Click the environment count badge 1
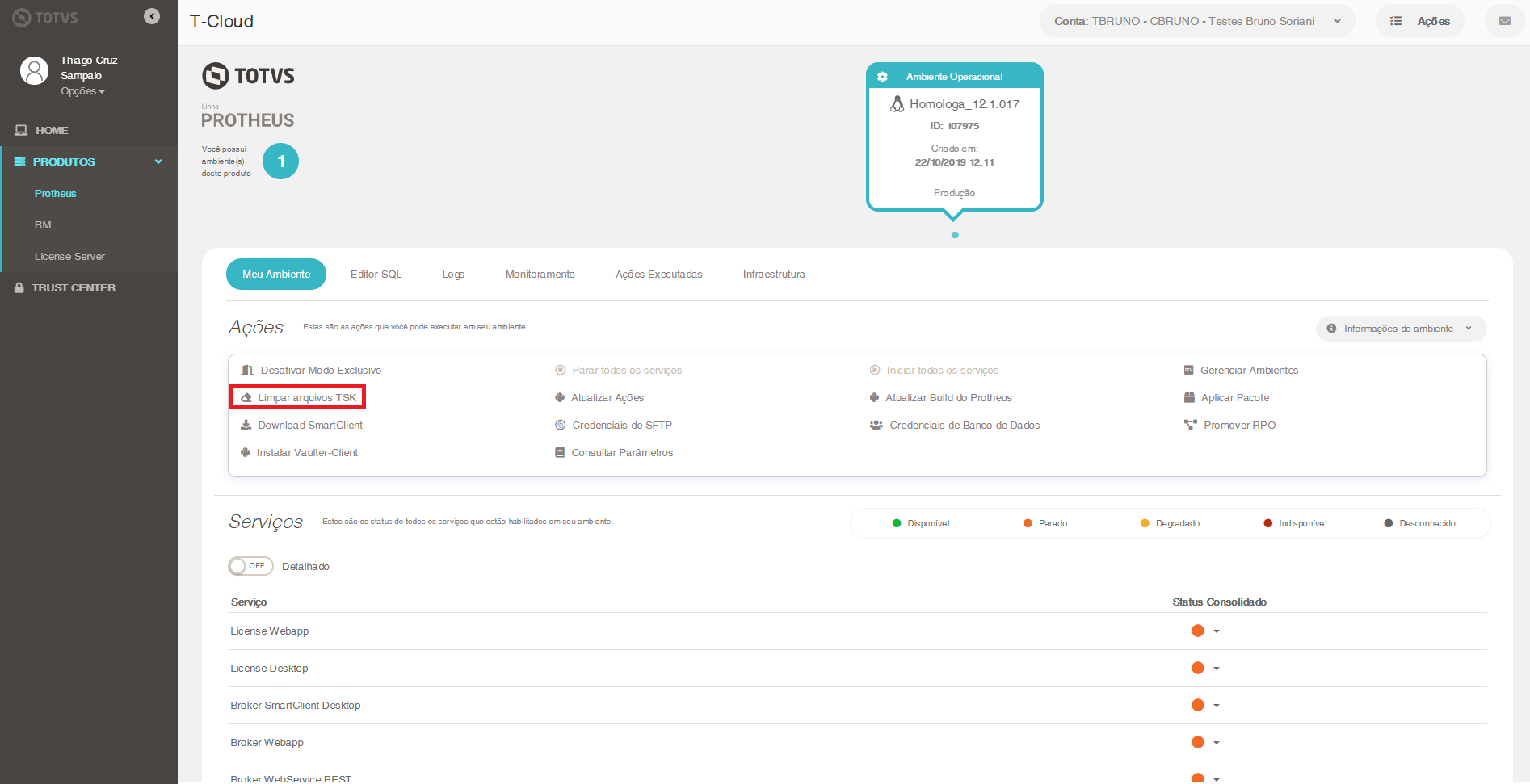 281,161
